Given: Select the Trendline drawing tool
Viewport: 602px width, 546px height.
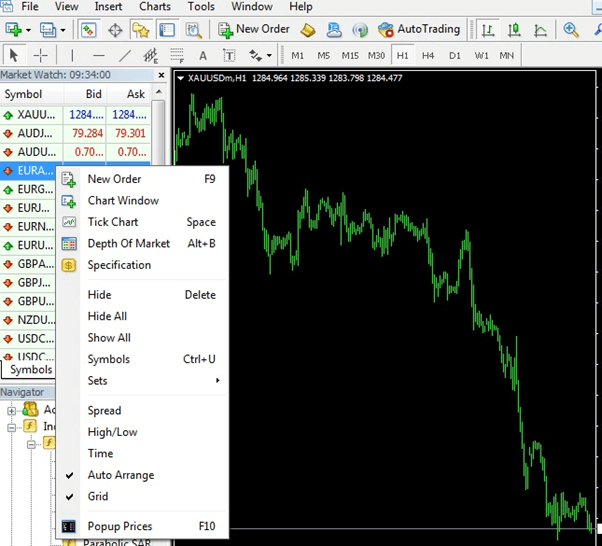Looking at the screenshot, I should [x=125, y=56].
